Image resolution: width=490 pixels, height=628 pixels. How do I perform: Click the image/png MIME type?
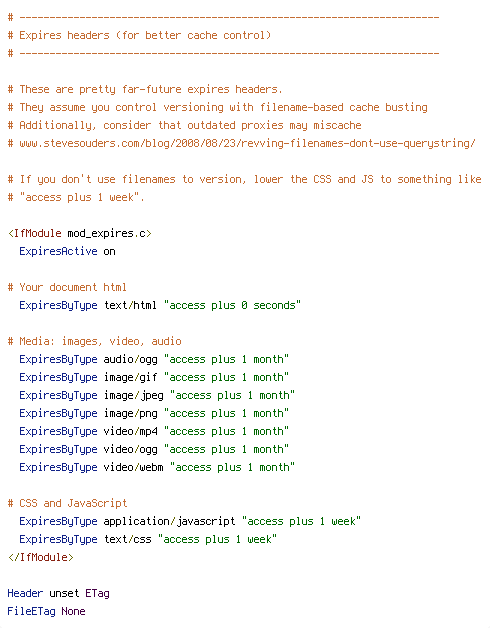[x=131, y=414]
